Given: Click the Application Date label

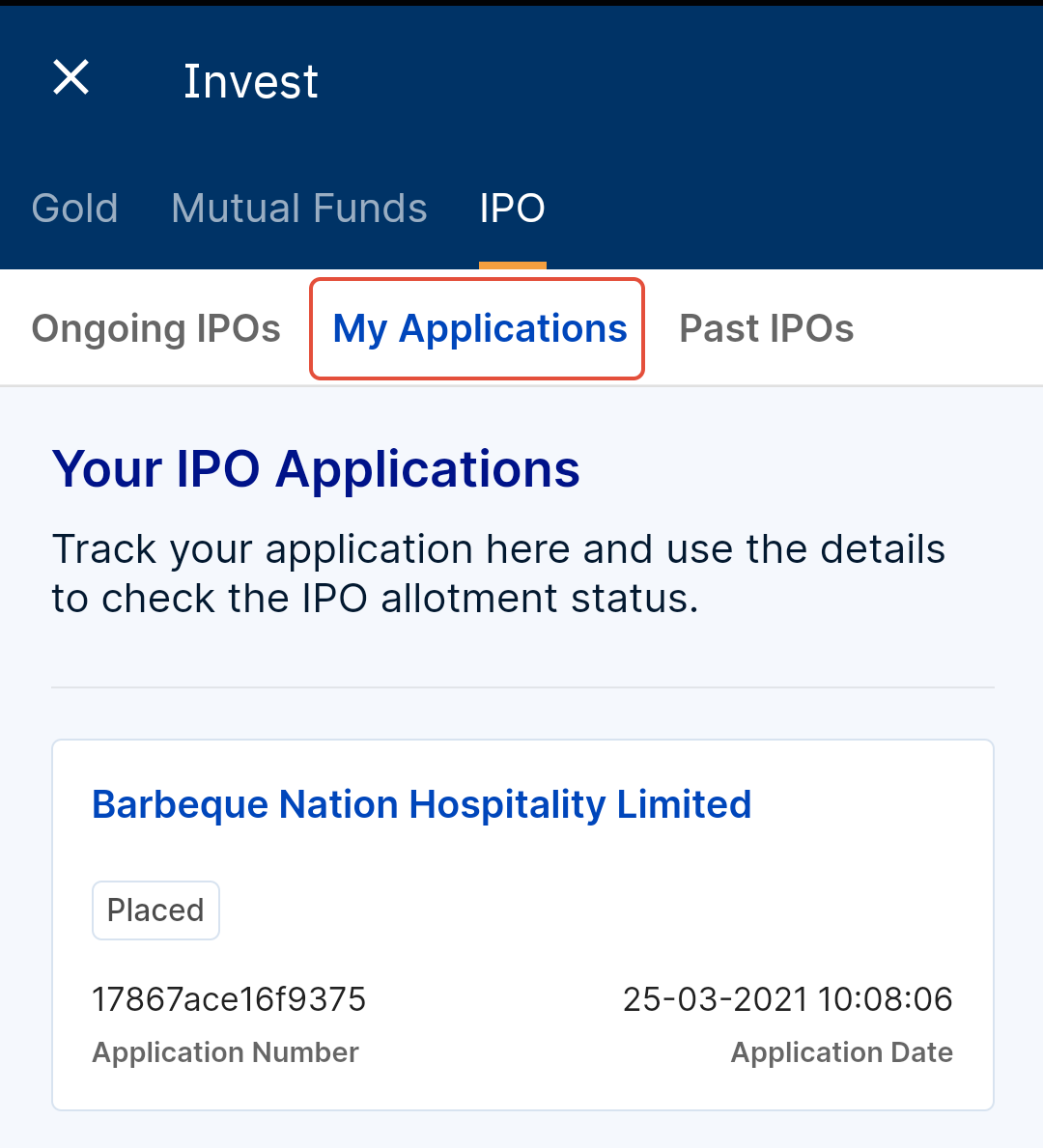Looking at the screenshot, I should pos(841,1052).
